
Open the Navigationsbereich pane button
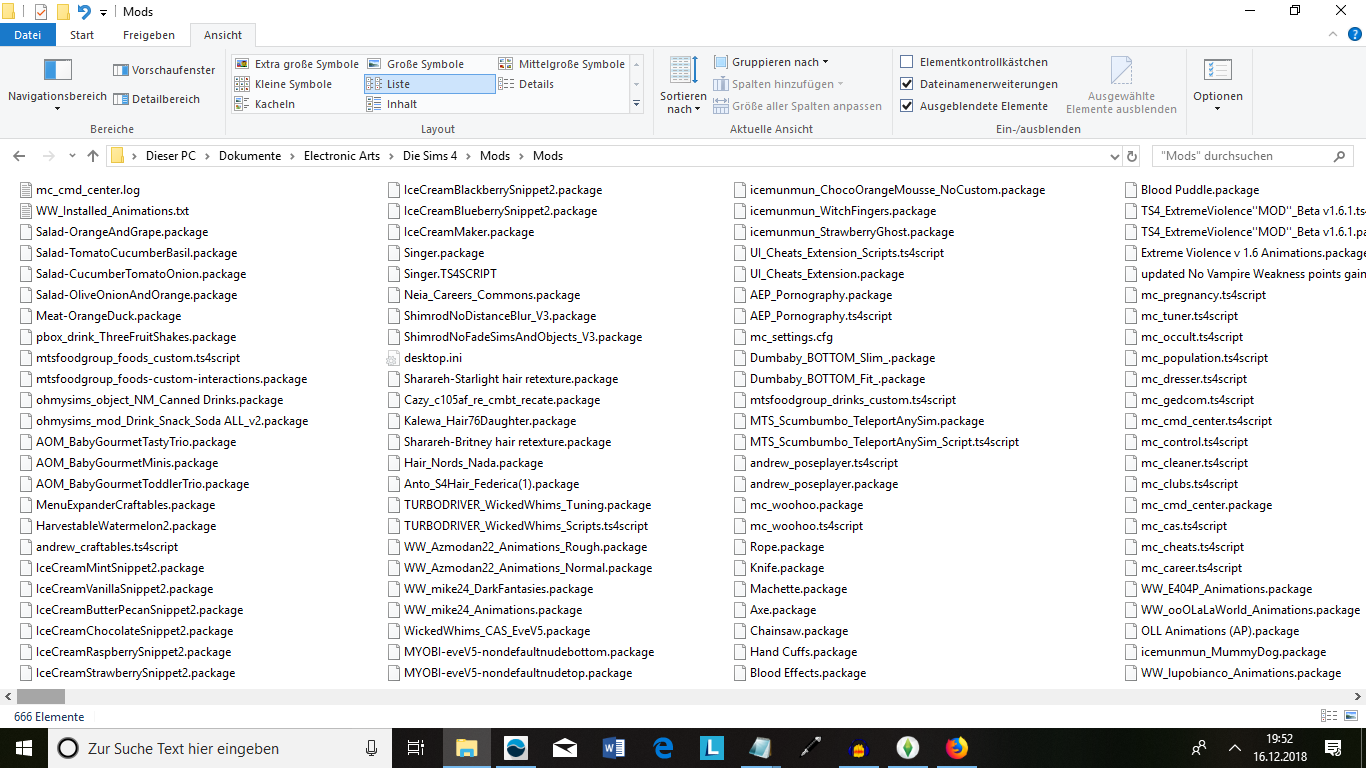(57, 85)
